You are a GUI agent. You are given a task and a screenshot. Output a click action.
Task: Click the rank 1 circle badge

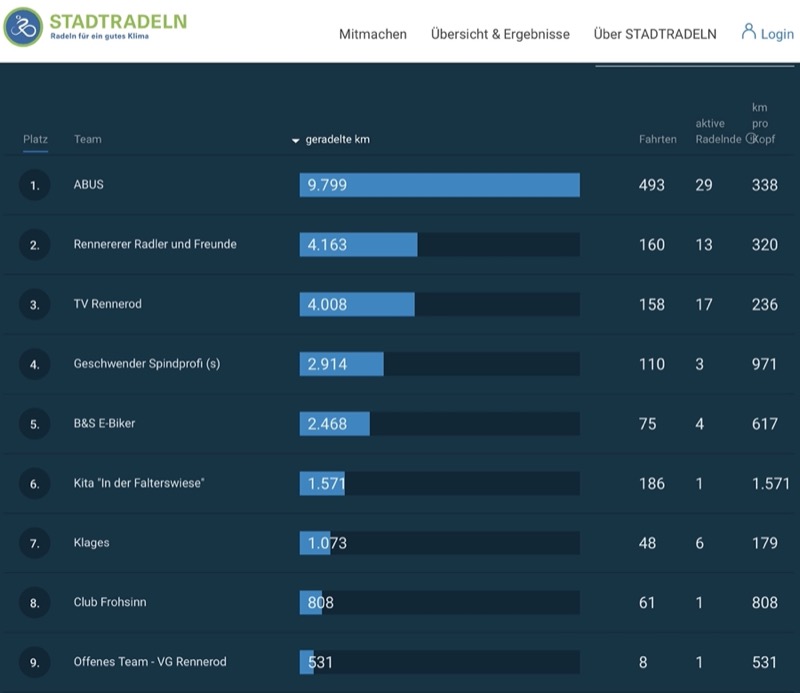[x=34, y=185]
